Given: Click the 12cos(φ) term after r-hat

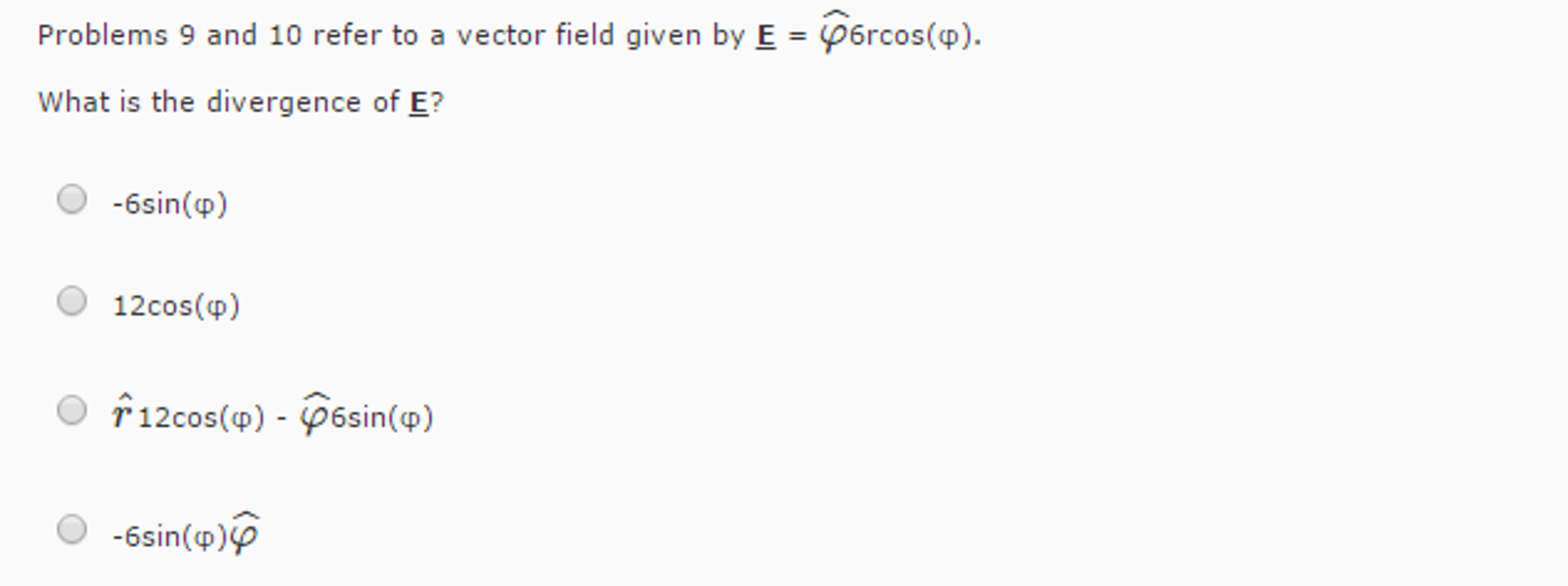Looking at the screenshot, I should pos(202,418).
